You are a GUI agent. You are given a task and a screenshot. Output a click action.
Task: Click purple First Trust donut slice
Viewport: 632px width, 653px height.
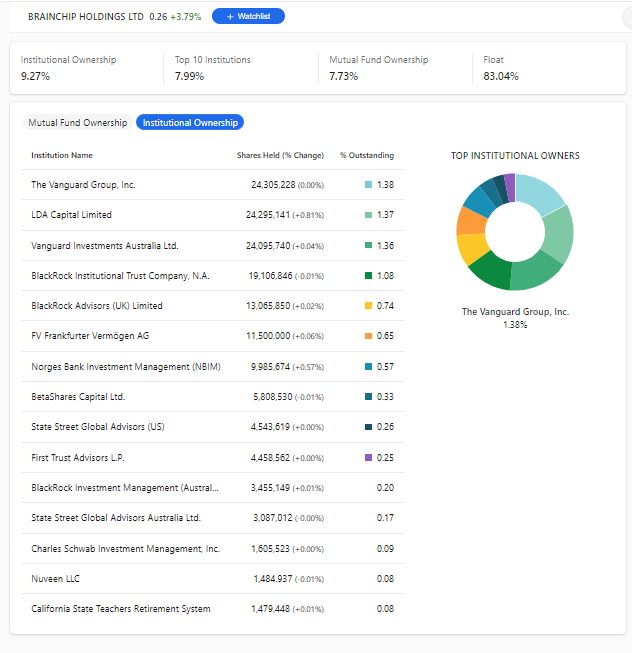[510, 187]
